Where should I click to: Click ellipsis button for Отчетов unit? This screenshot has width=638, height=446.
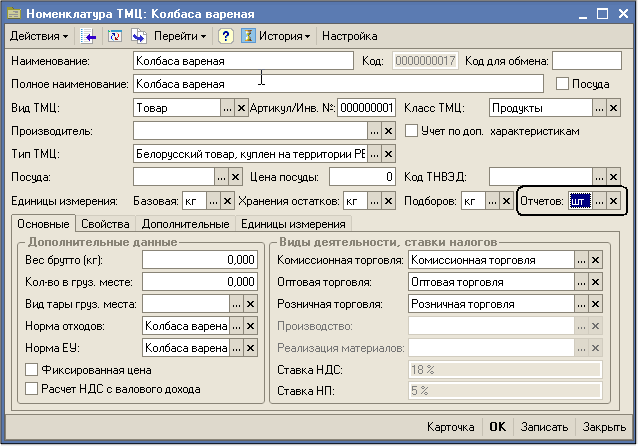(x=598, y=201)
